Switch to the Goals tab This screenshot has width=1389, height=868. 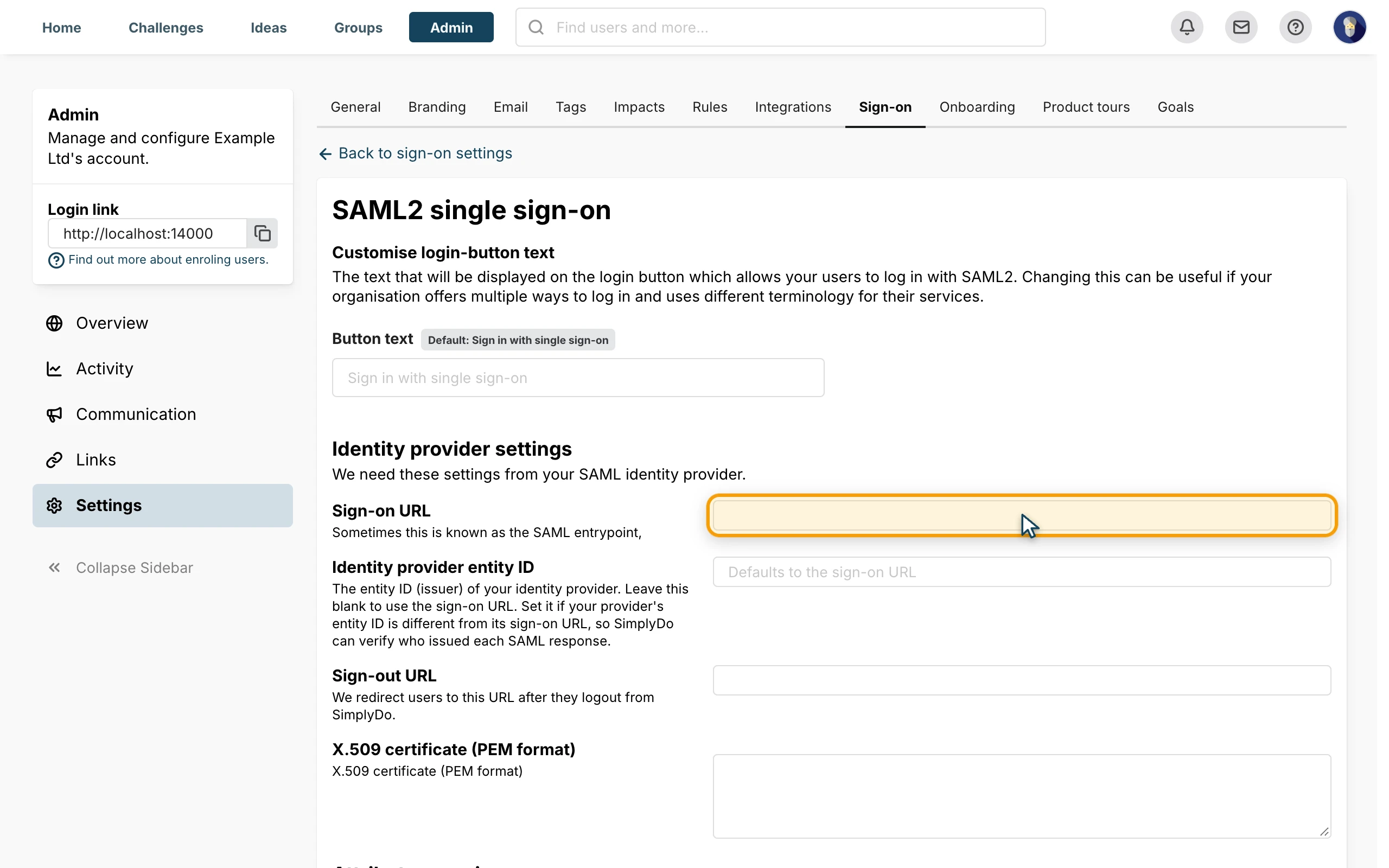(x=1175, y=107)
